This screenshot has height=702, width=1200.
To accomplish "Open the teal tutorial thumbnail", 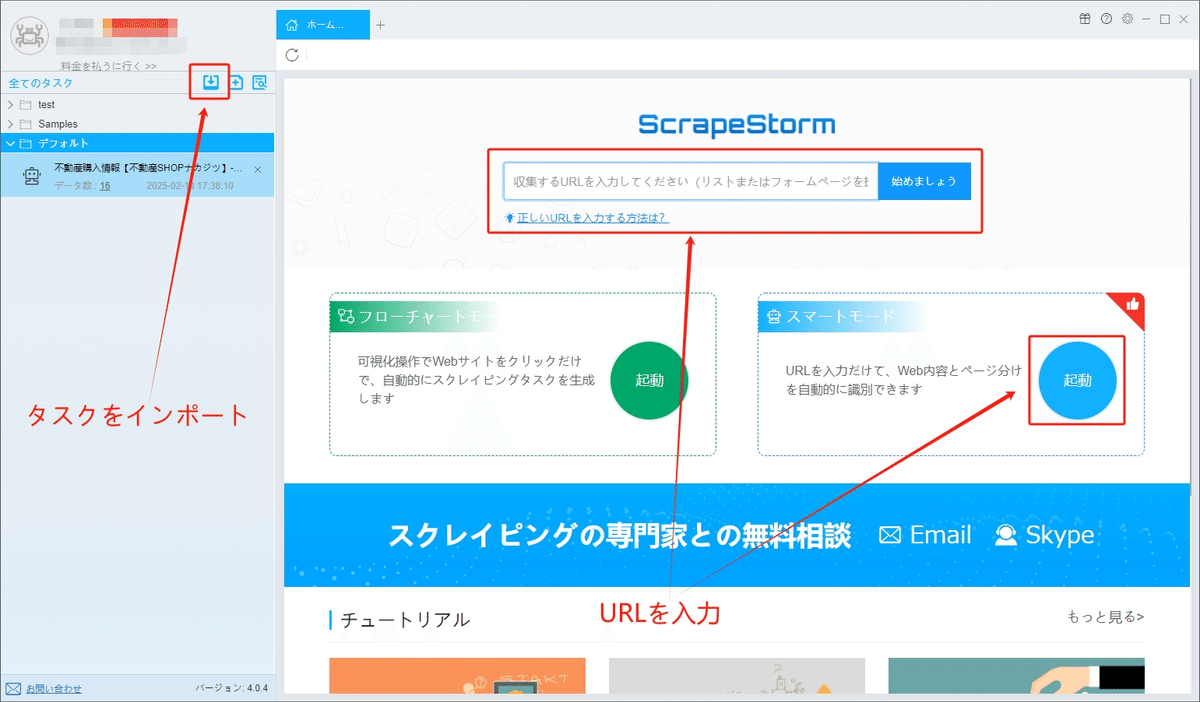I will click(1016, 675).
